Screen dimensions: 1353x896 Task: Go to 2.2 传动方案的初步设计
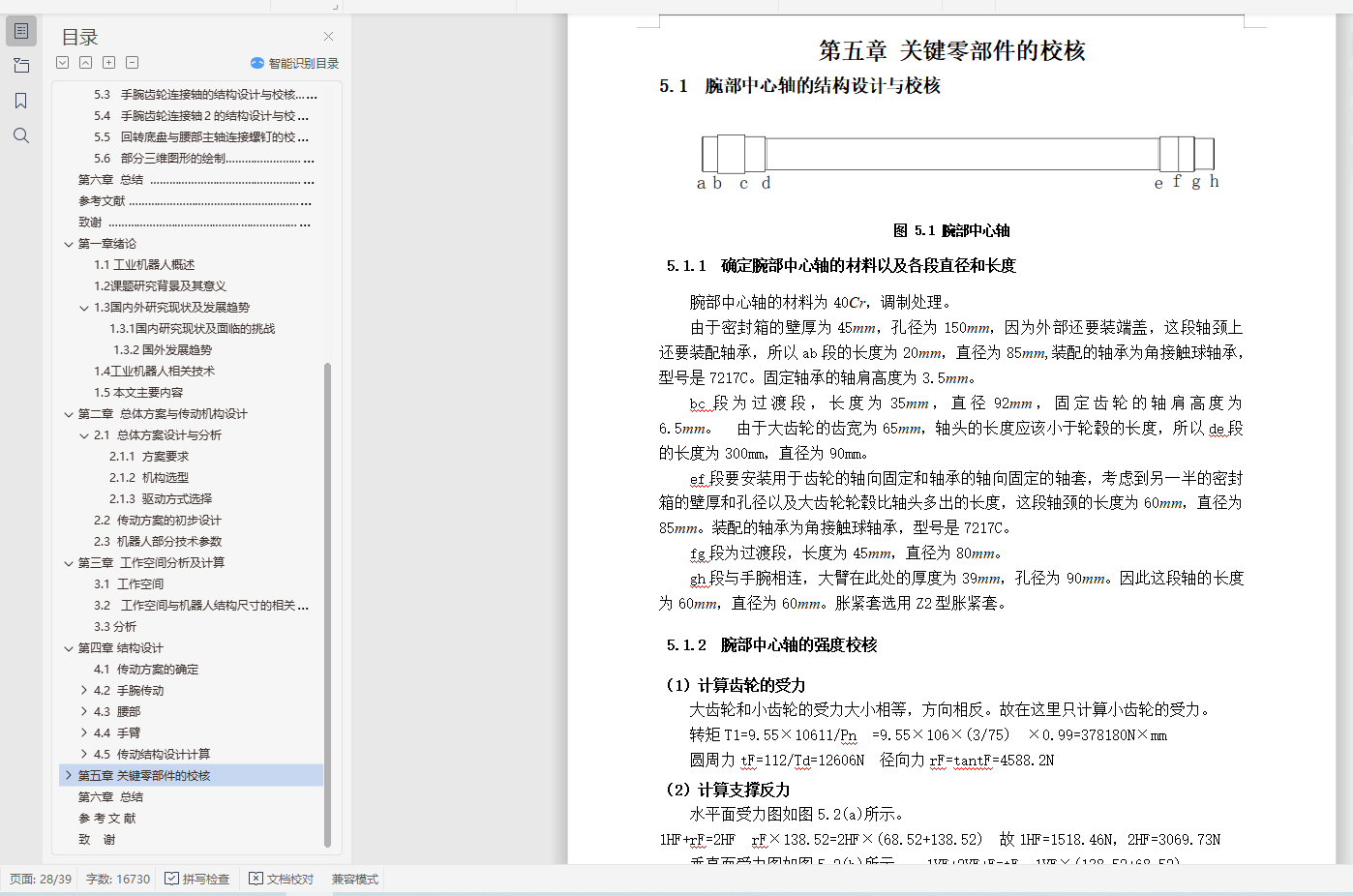pos(158,521)
